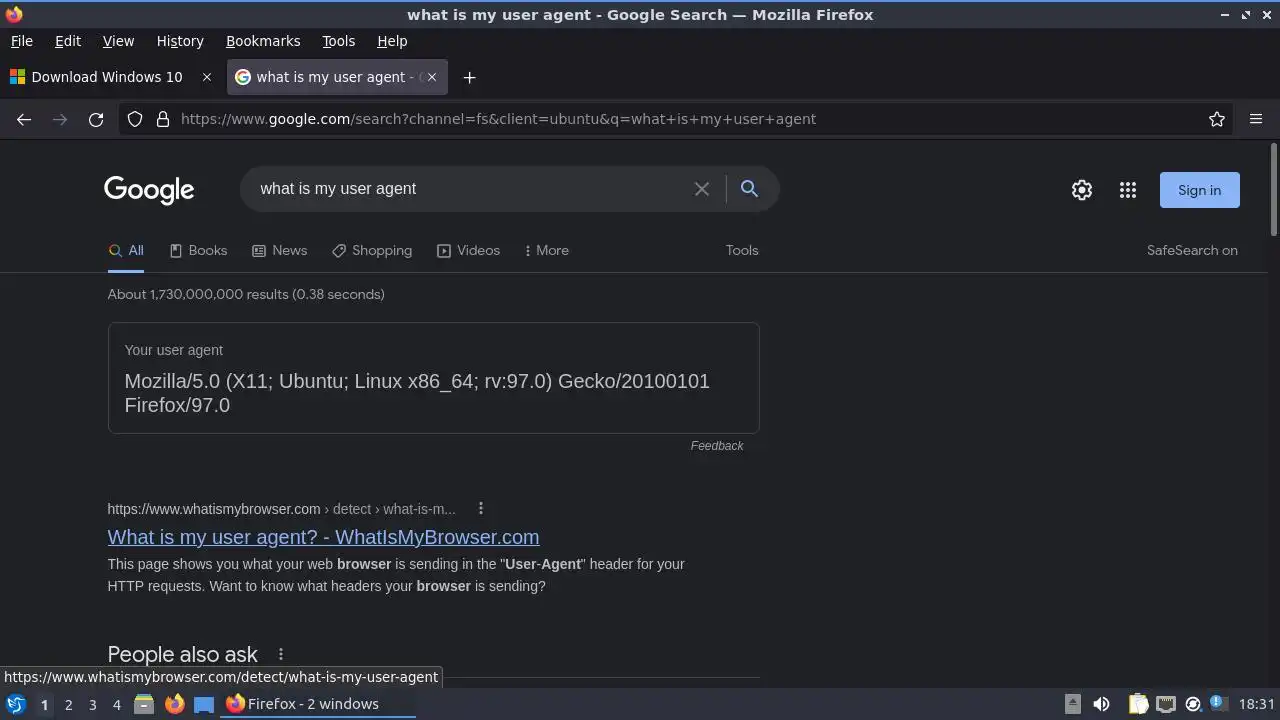This screenshot has width=1280, height=720.
Task: Close the Download Windows 10 tab
Action: (207, 77)
